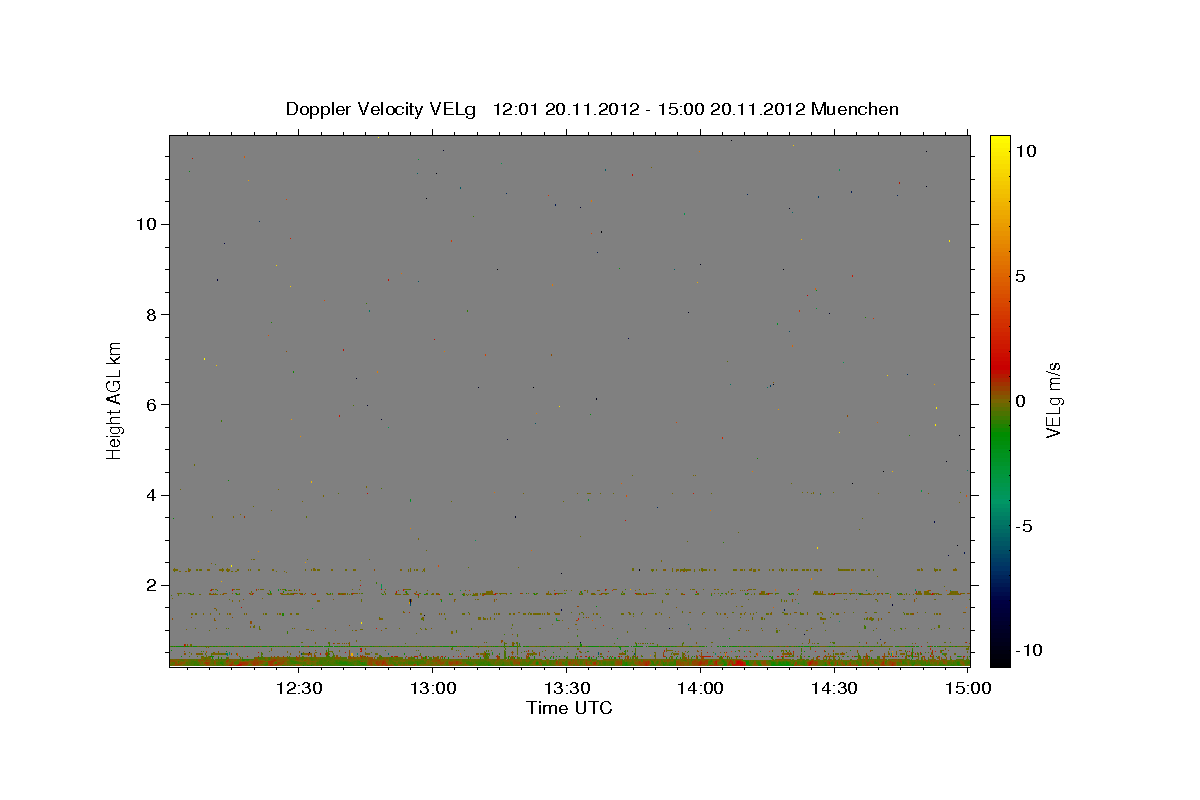Click the height label 10 on y-axis

145,224
